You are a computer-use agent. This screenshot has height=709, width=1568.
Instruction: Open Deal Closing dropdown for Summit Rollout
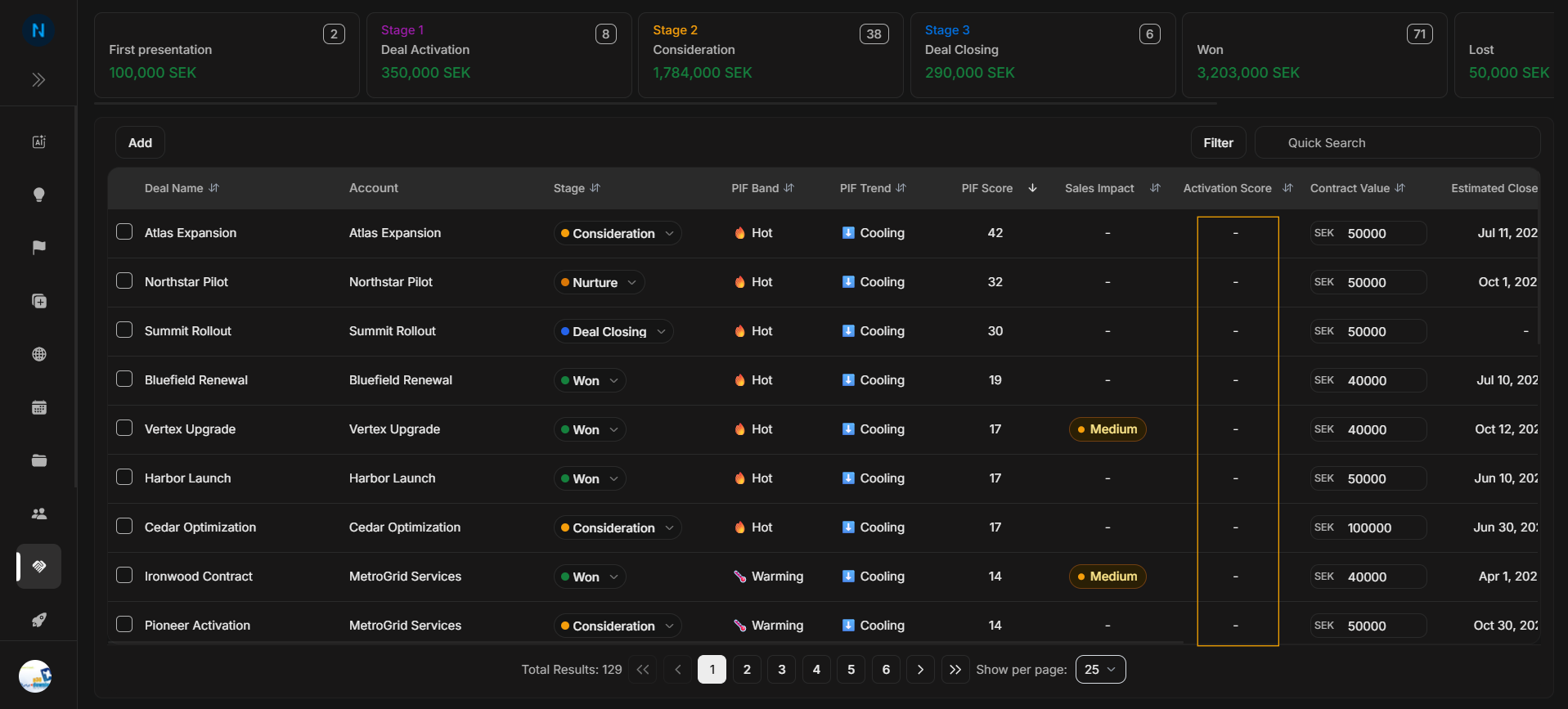(613, 331)
